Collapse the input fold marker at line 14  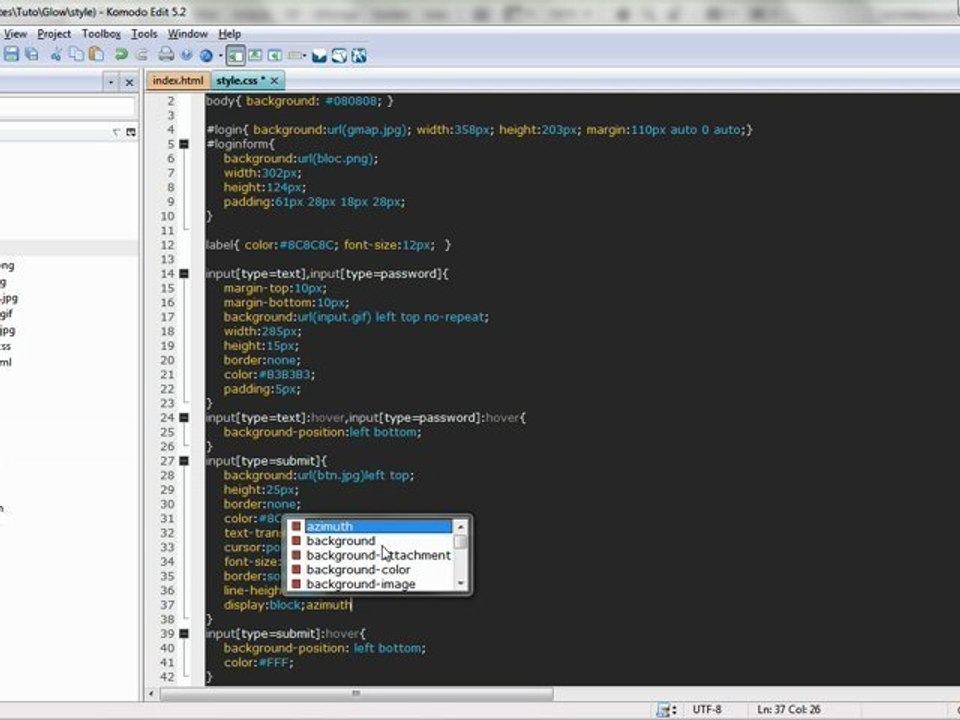[x=184, y=274]
